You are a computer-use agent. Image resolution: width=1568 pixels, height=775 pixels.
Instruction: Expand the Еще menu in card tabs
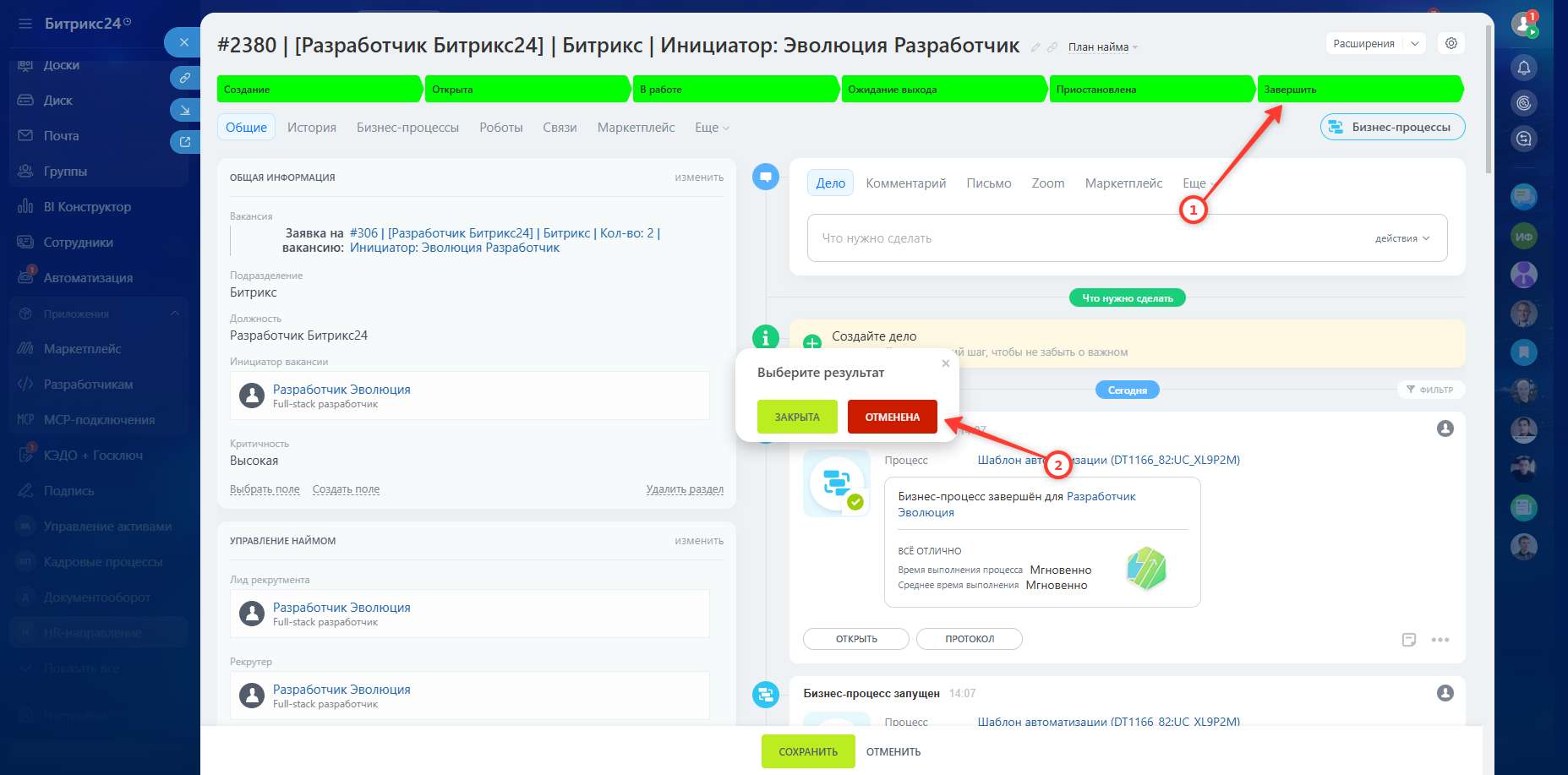[712, 128]
